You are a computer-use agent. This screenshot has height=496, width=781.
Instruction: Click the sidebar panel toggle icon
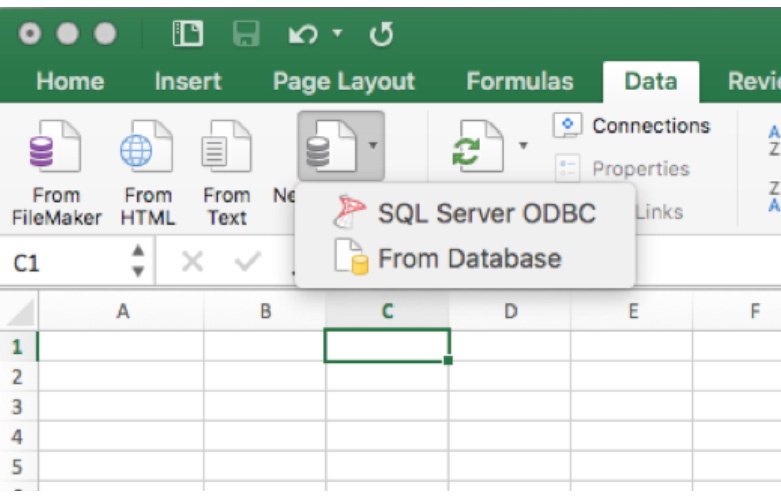[187, 34]
